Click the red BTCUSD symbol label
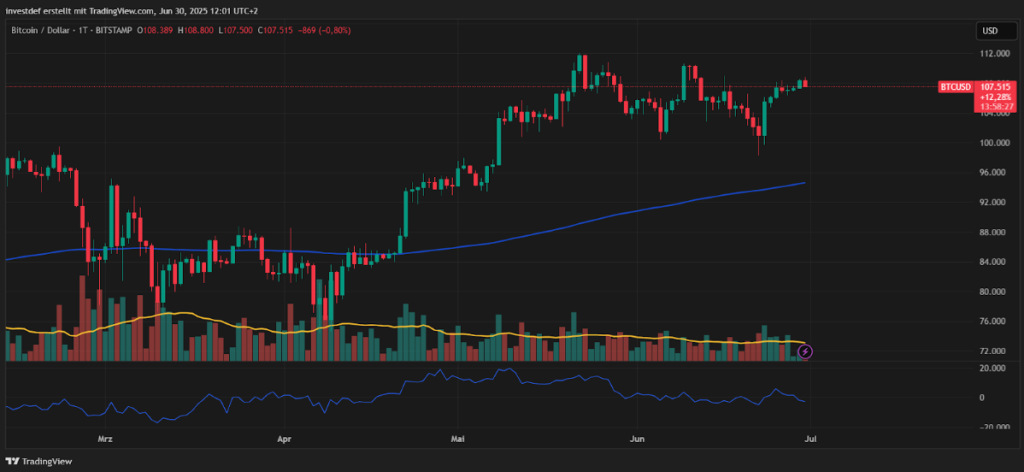The image size is (1024, 472). (955, 87)
